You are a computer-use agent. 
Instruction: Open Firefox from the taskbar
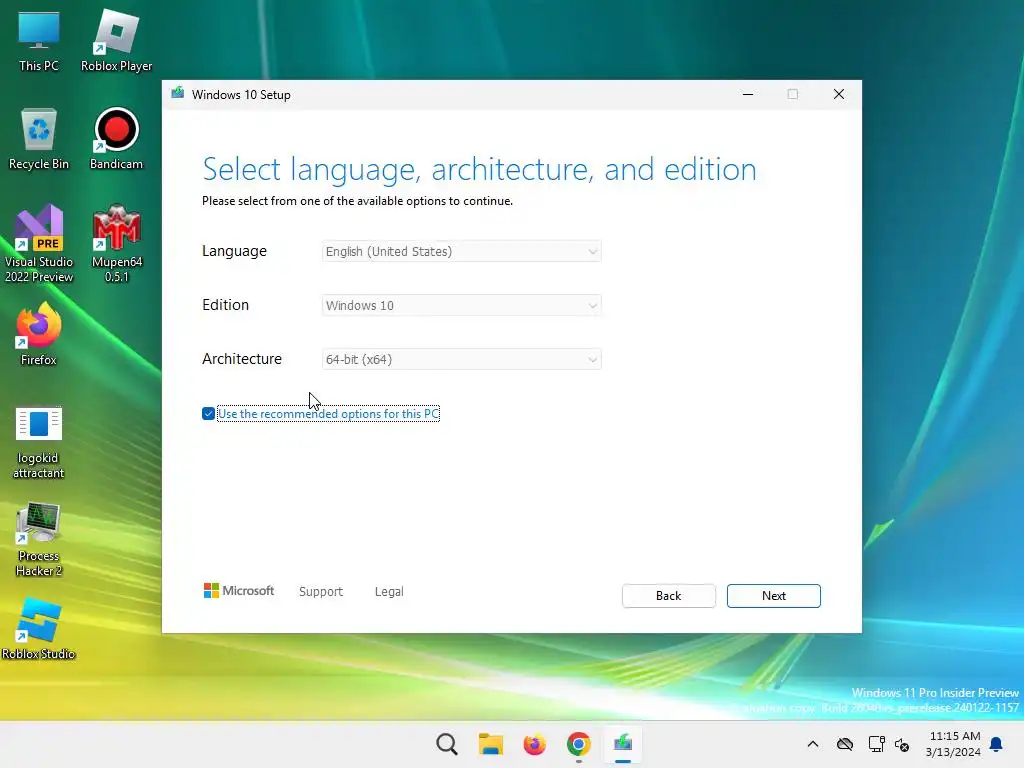click(x=534, y=744)
